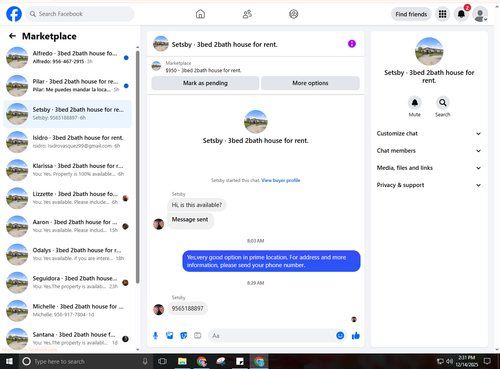Select Setsby conversation in list

click(67, 114)
